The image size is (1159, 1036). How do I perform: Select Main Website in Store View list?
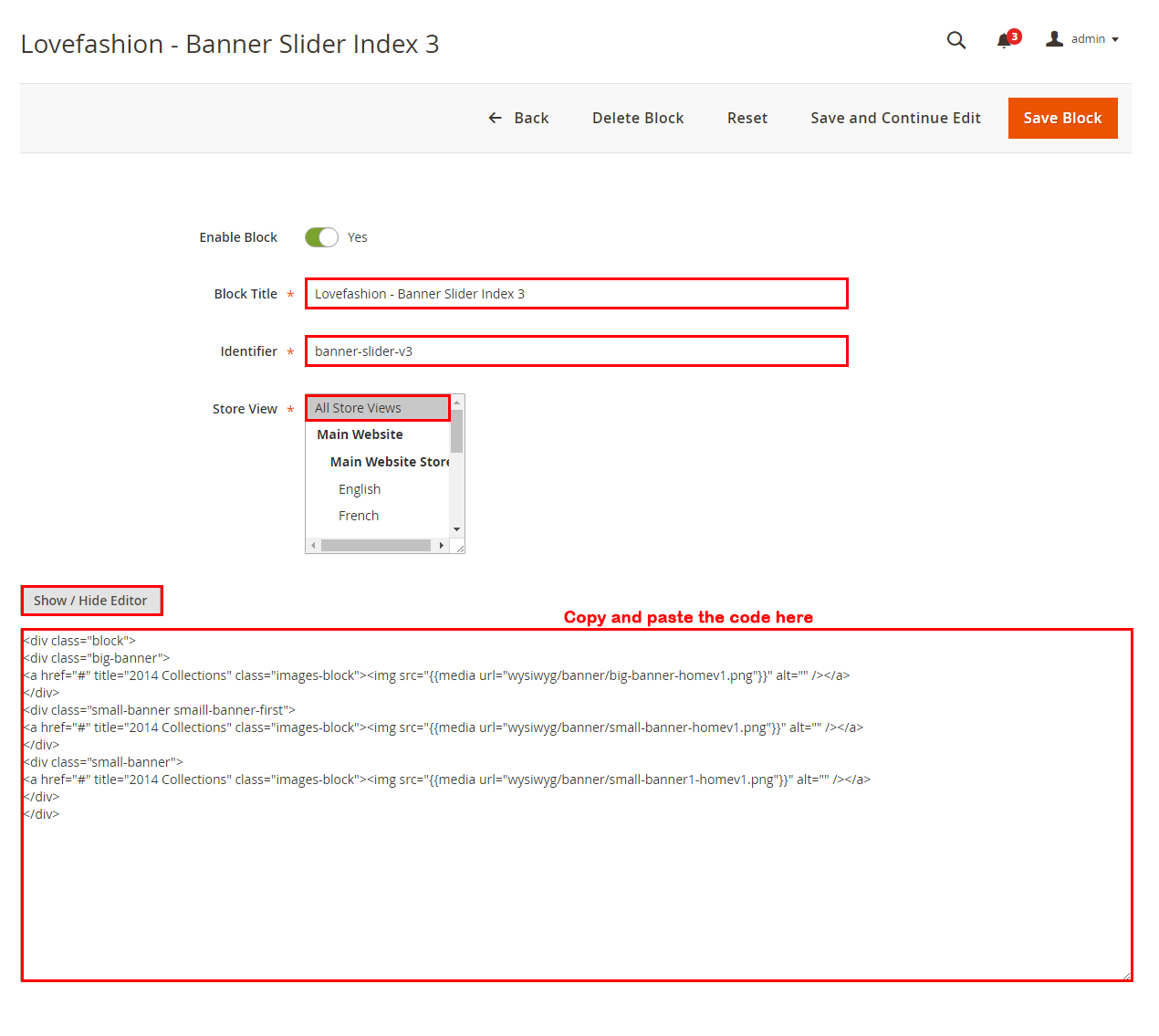click(378, 434)
